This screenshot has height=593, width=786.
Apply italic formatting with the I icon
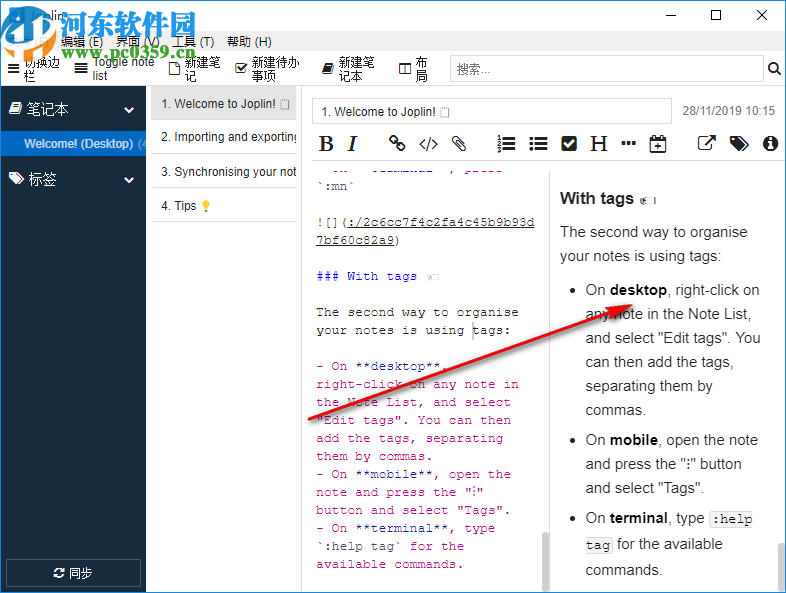pyautogui.click(x=352, y=144)
